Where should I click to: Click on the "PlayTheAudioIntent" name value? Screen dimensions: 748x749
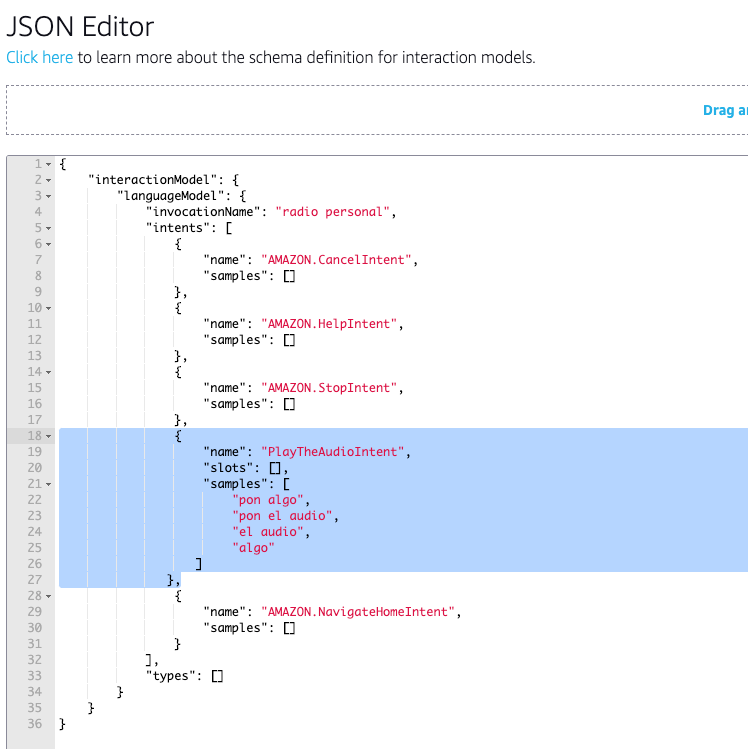[334, 452]
